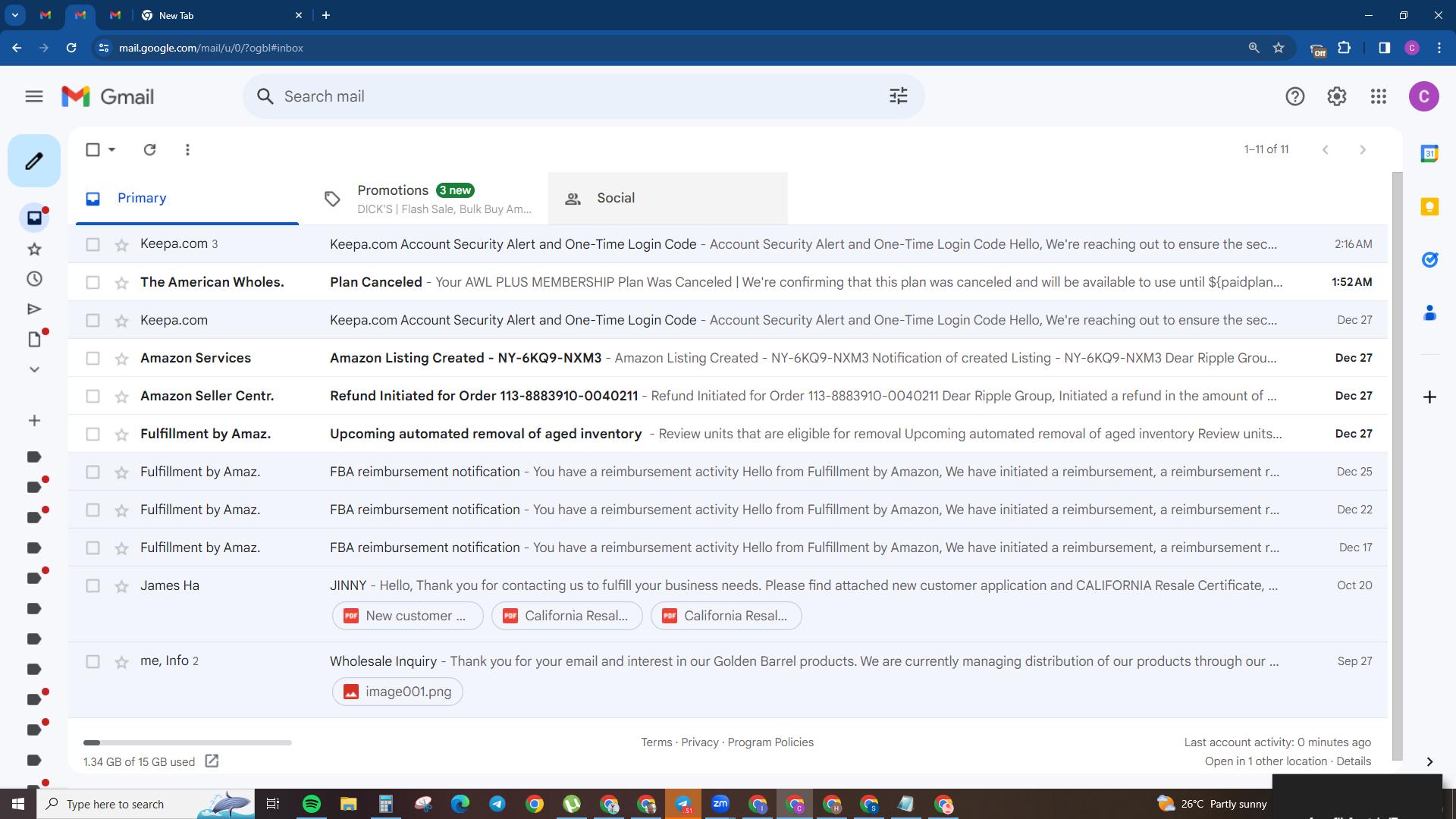1456x819 pixels.
Task: Go to newer messages page arrow
Action: pyautogui.click(x=1325, y=149)
